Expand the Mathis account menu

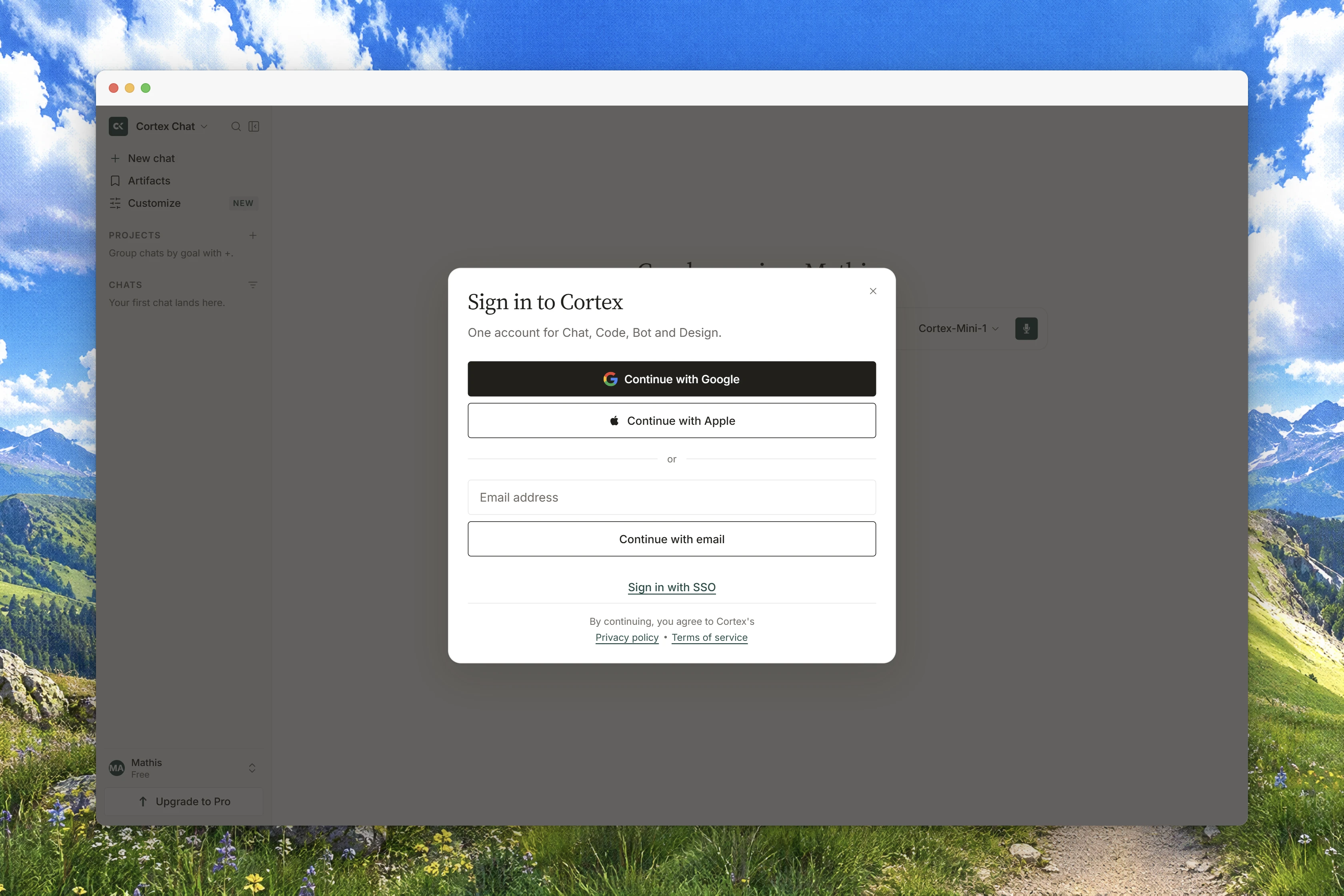183,768
